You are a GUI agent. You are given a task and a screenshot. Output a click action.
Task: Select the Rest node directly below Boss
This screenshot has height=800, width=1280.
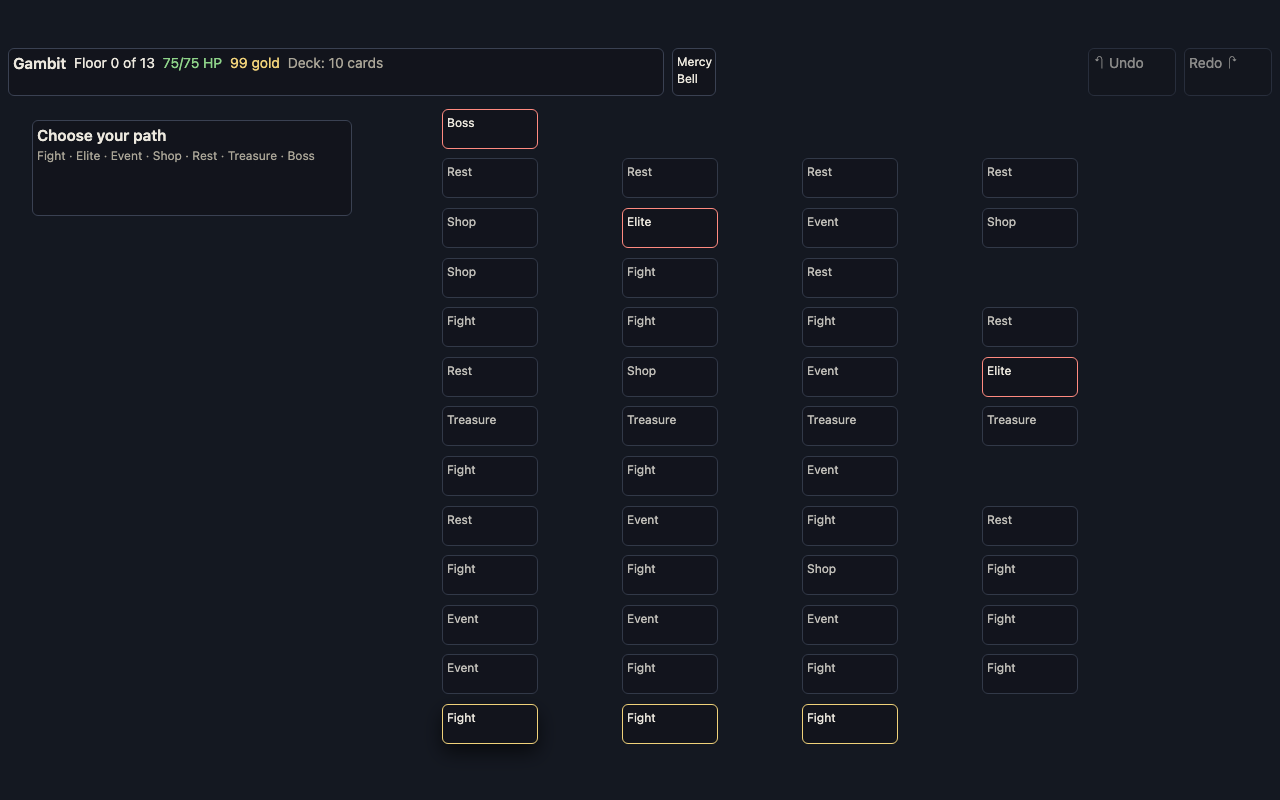click(490, 178)
